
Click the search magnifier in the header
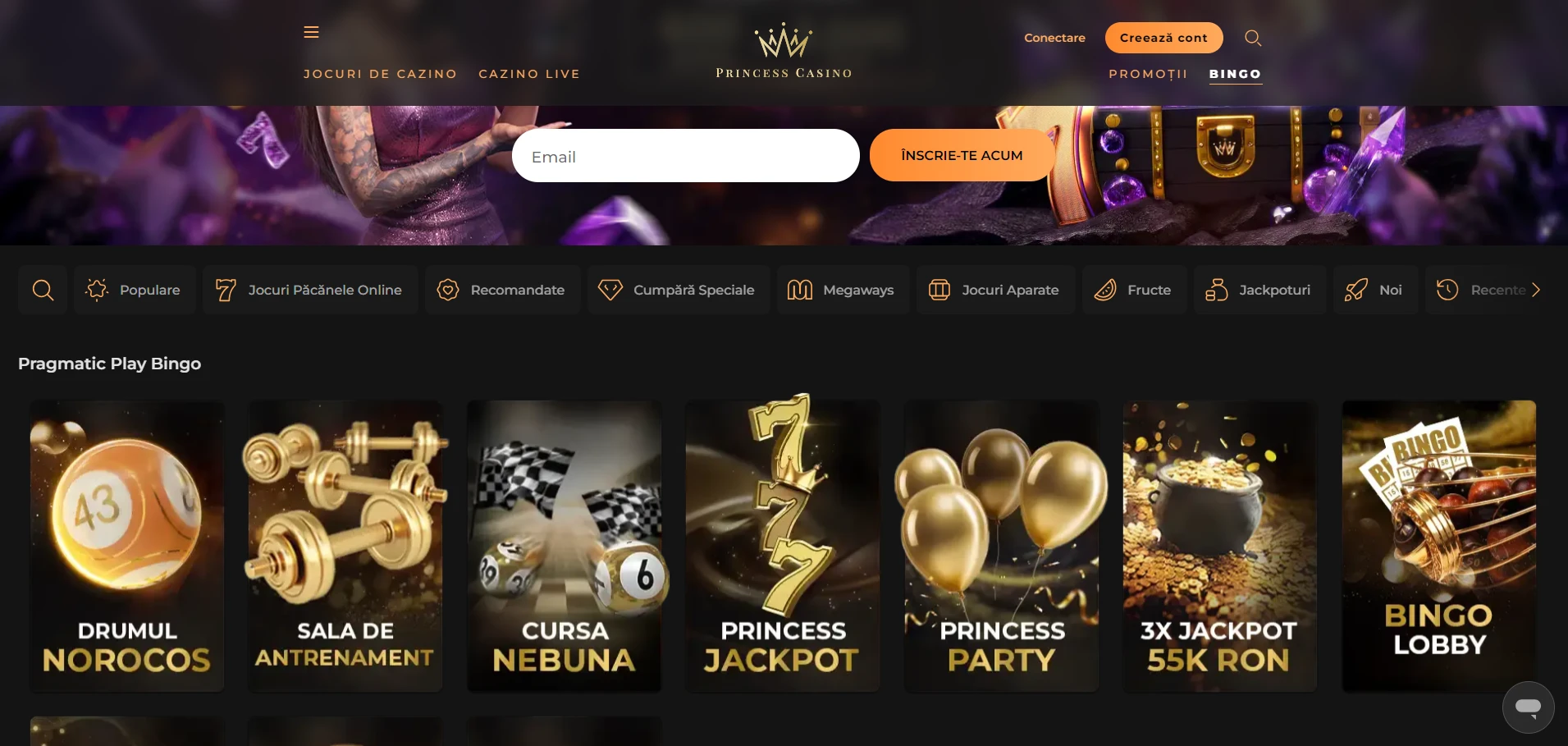1253,38
